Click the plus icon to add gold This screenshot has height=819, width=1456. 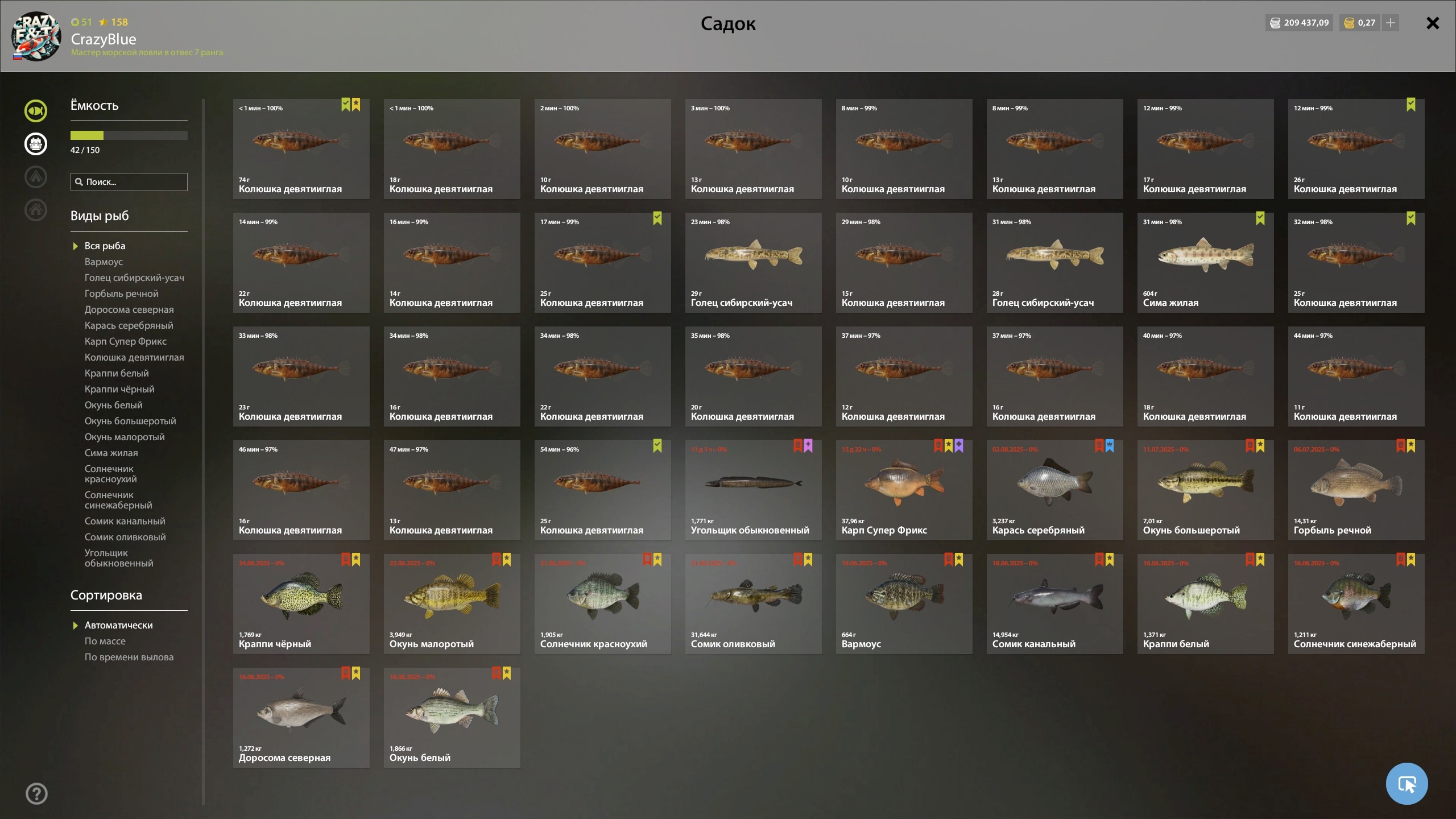(1391, 23)
